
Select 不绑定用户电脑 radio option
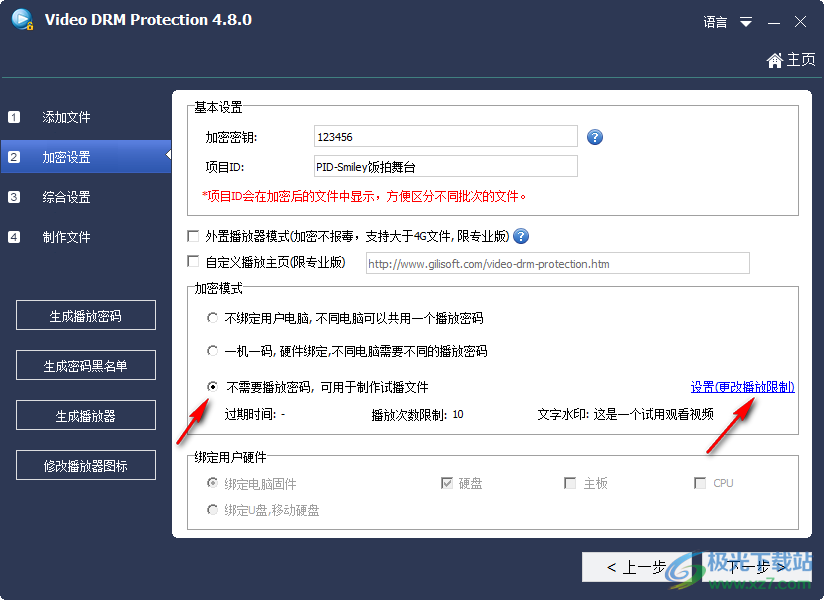pos(212,318)
